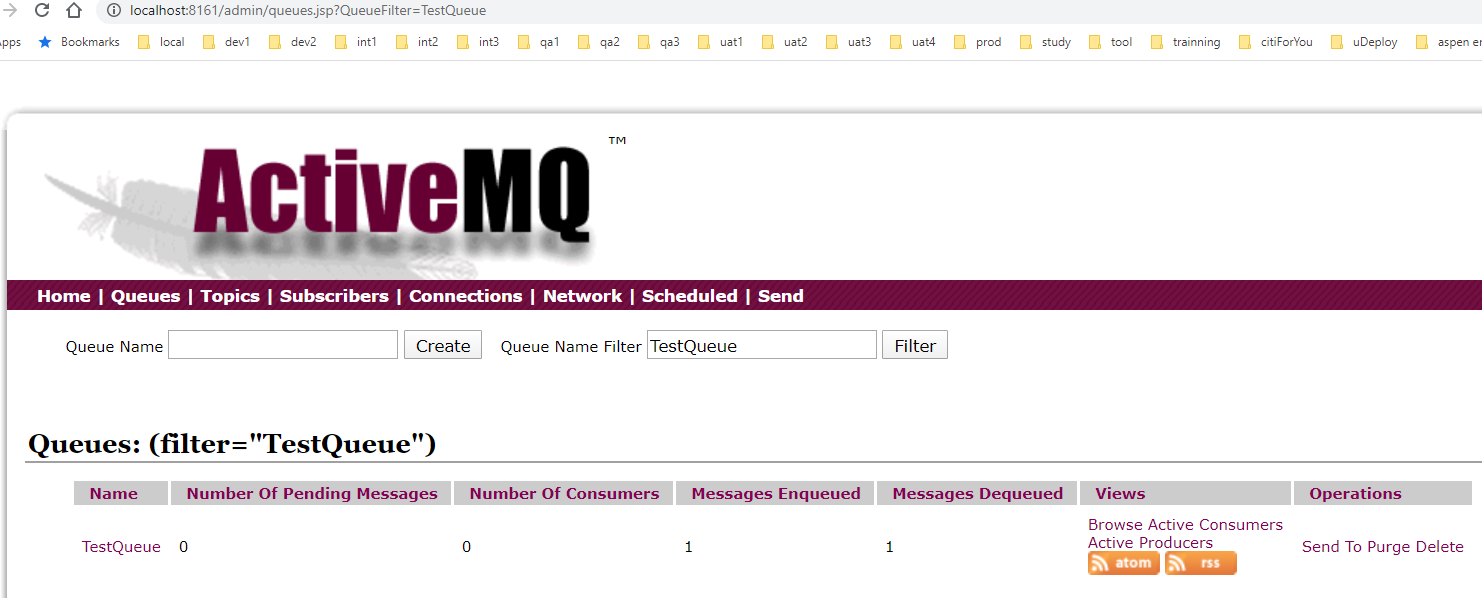Screen dimensions: 1482x598
Task: Open the qa2 bookmark folder
Action: [x=598, y=42]
